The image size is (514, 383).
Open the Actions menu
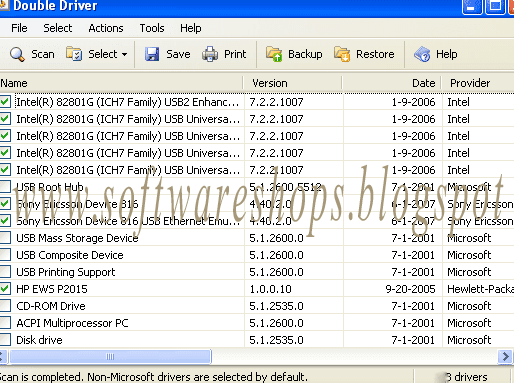106,28
